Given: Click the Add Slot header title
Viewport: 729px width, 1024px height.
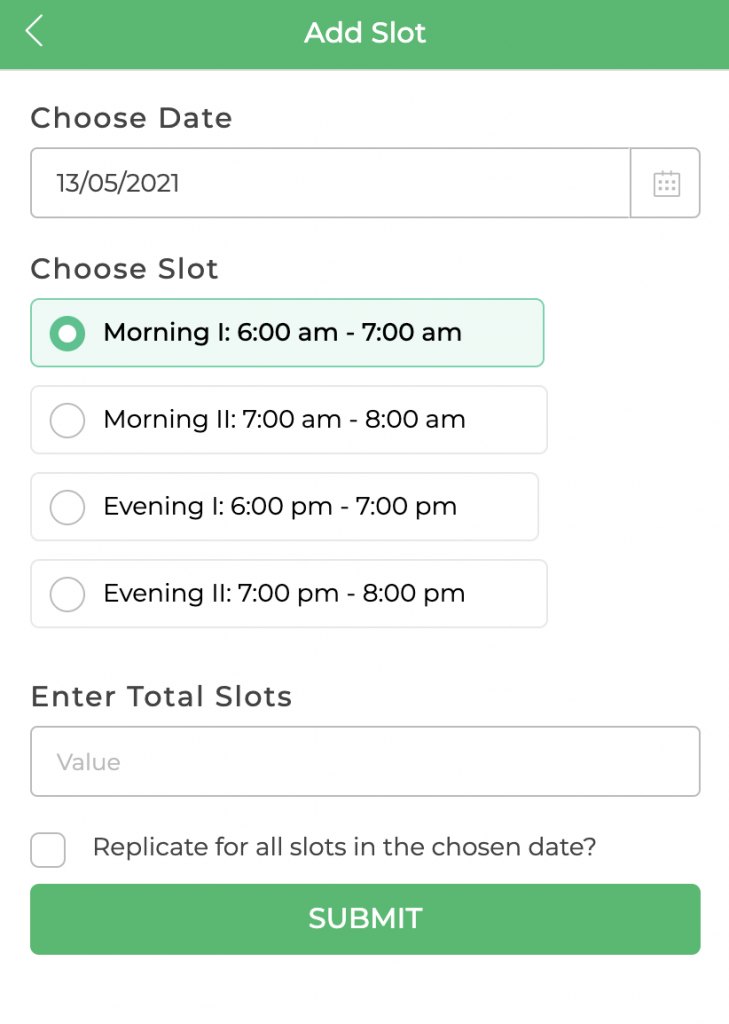Looking at the screenshot, I should [x=365, y=33].
